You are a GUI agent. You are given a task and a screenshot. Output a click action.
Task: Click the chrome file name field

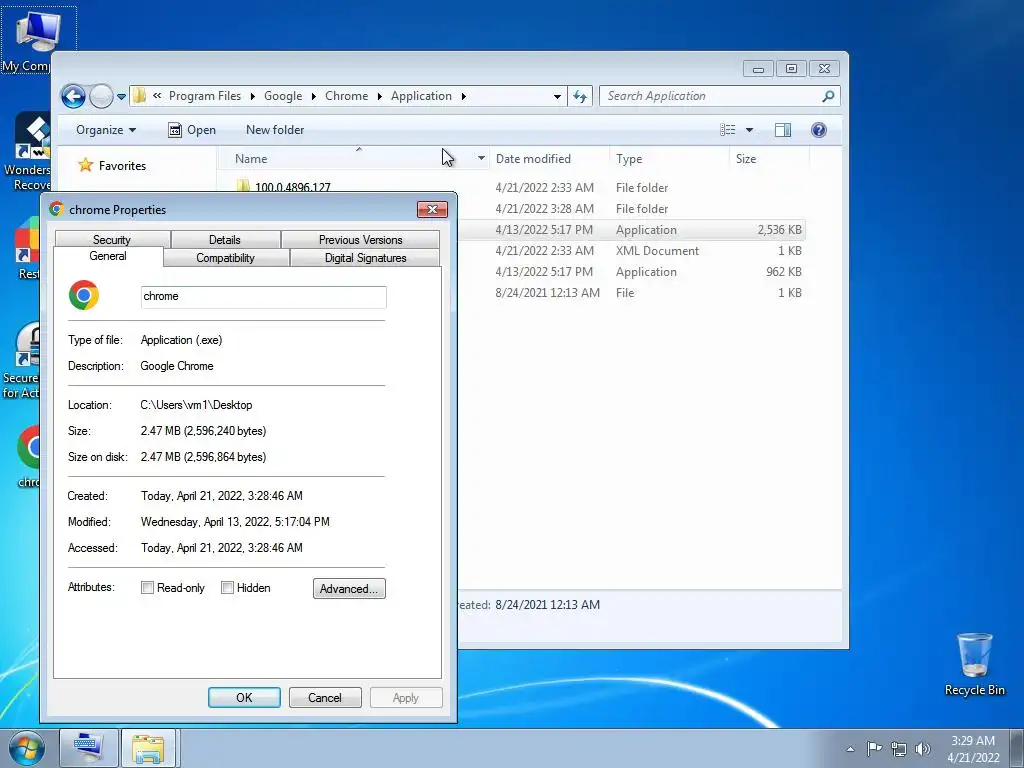pos(263,296)
